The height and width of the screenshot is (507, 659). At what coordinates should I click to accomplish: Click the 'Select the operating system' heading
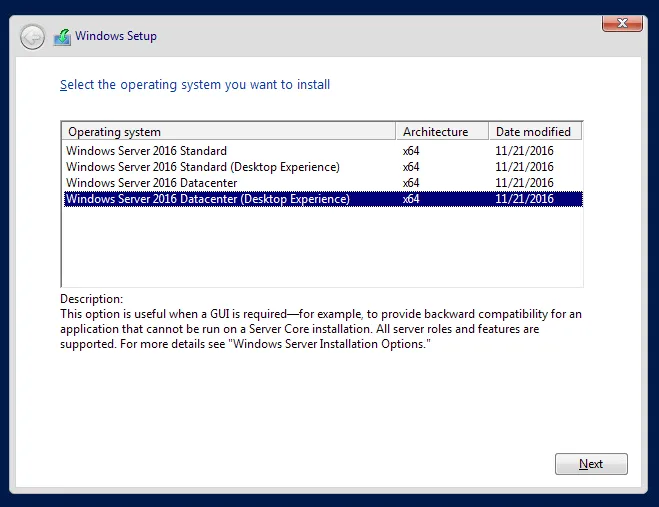(x=195, y=85)
